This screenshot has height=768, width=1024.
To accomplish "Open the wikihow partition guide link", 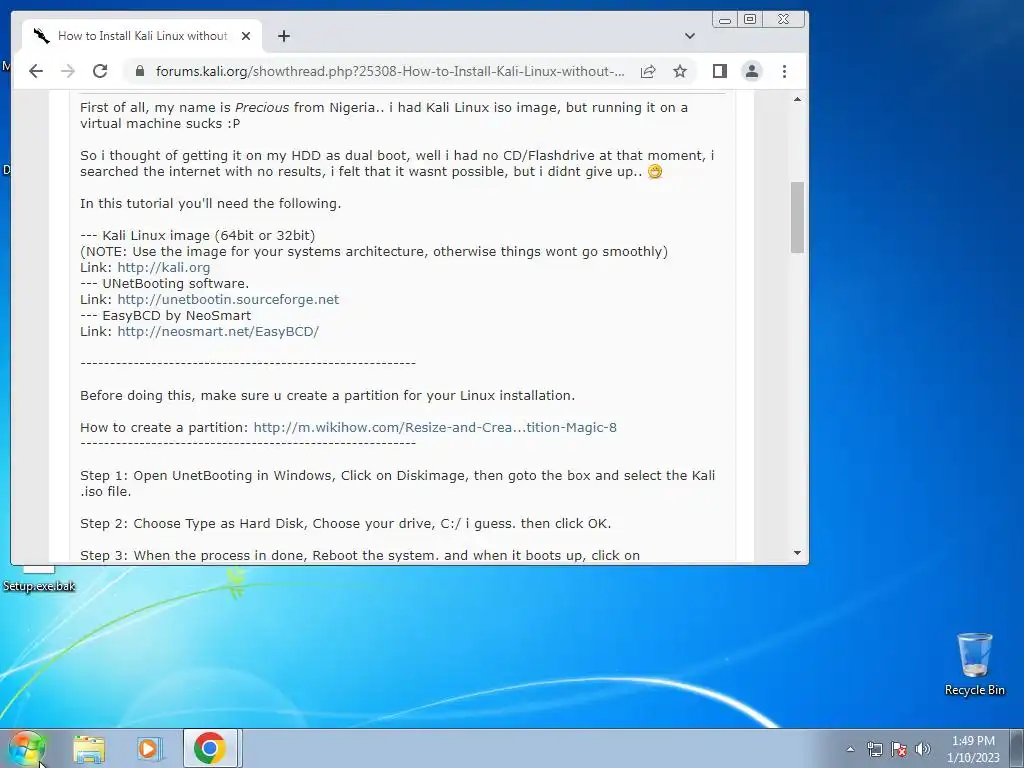I will (435, 427).
